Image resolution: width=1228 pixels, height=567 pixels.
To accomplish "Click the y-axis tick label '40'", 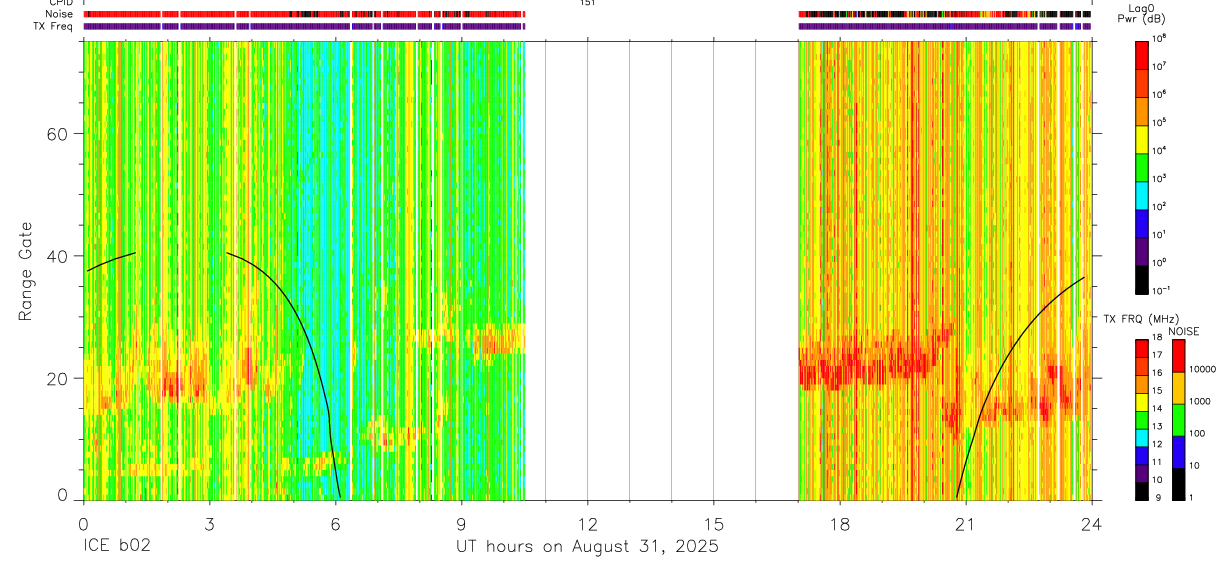I will coord(58,256).
